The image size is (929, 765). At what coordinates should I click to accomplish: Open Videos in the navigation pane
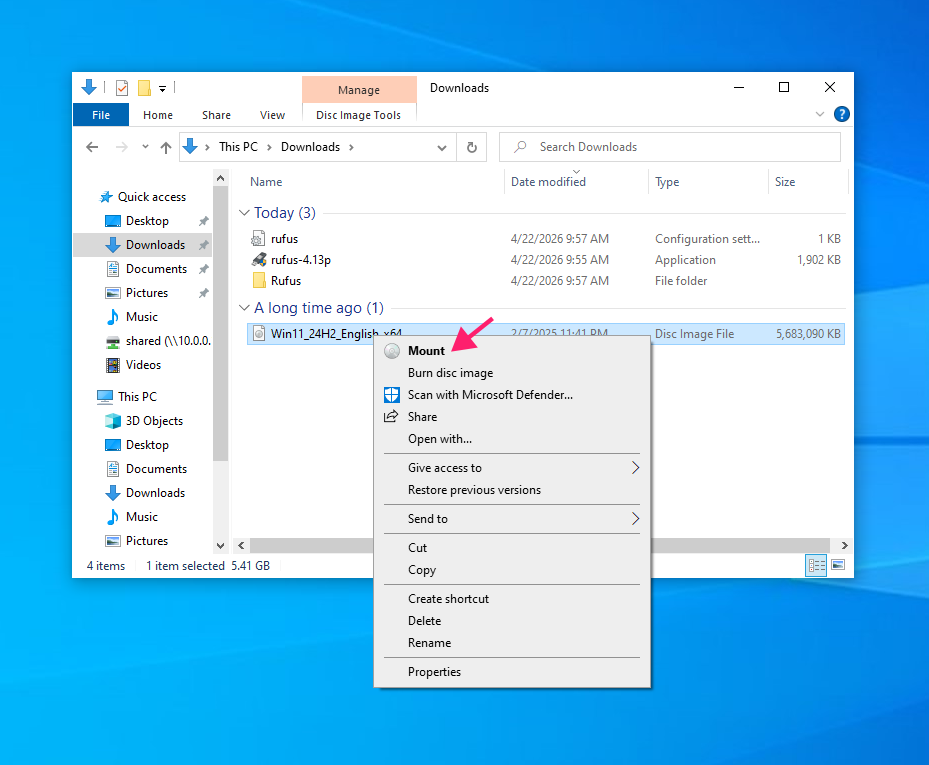point(143,365)
